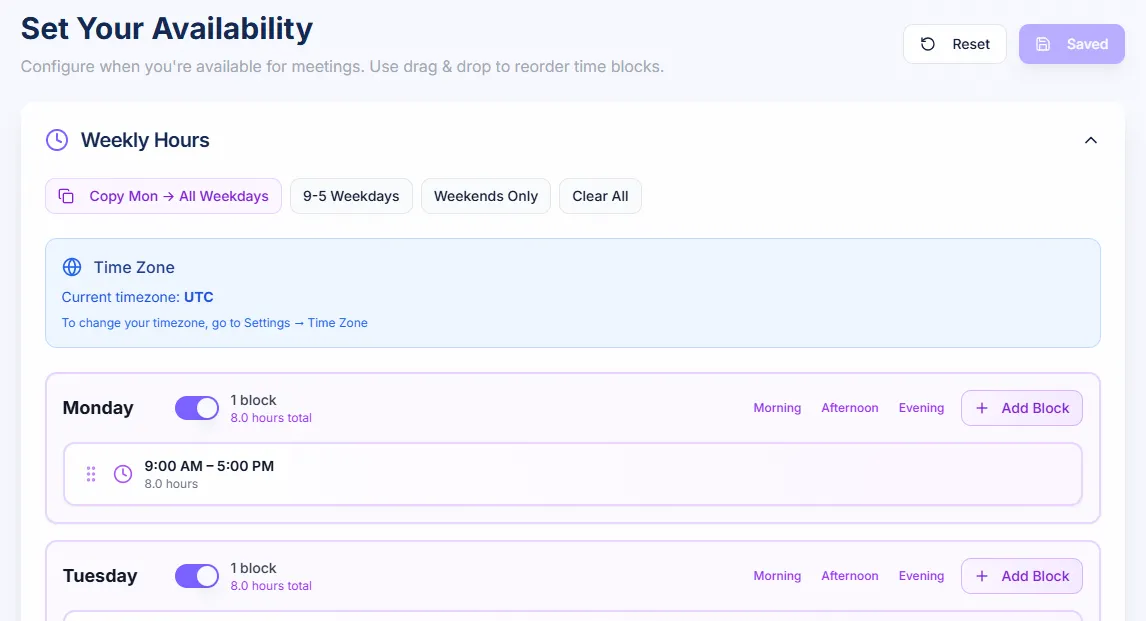The height and width of the screenshot is (621, 1146).
Task: Collapse the Weekly Hours section
Action: coord(1091,140)
